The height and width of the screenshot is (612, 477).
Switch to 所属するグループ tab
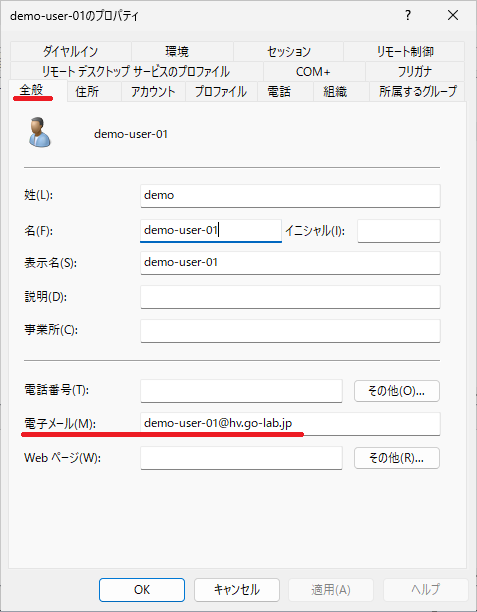(x=418, y=92)
